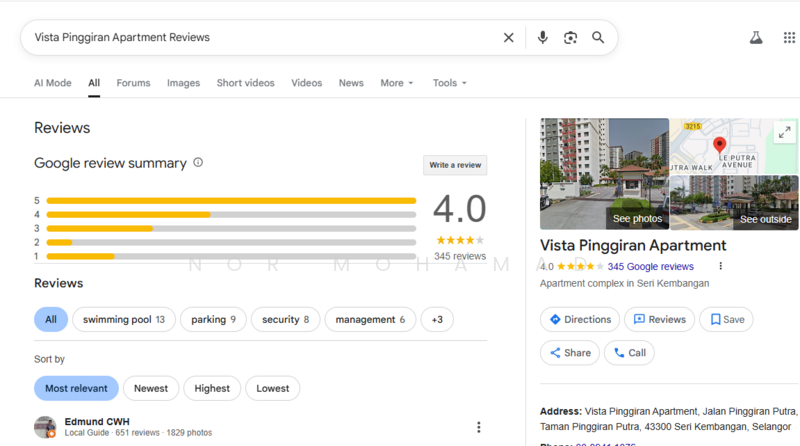Sort reviews by Newest
Image resolution: width=800 pixels, height=446 pixels.
tap(151, 388)
